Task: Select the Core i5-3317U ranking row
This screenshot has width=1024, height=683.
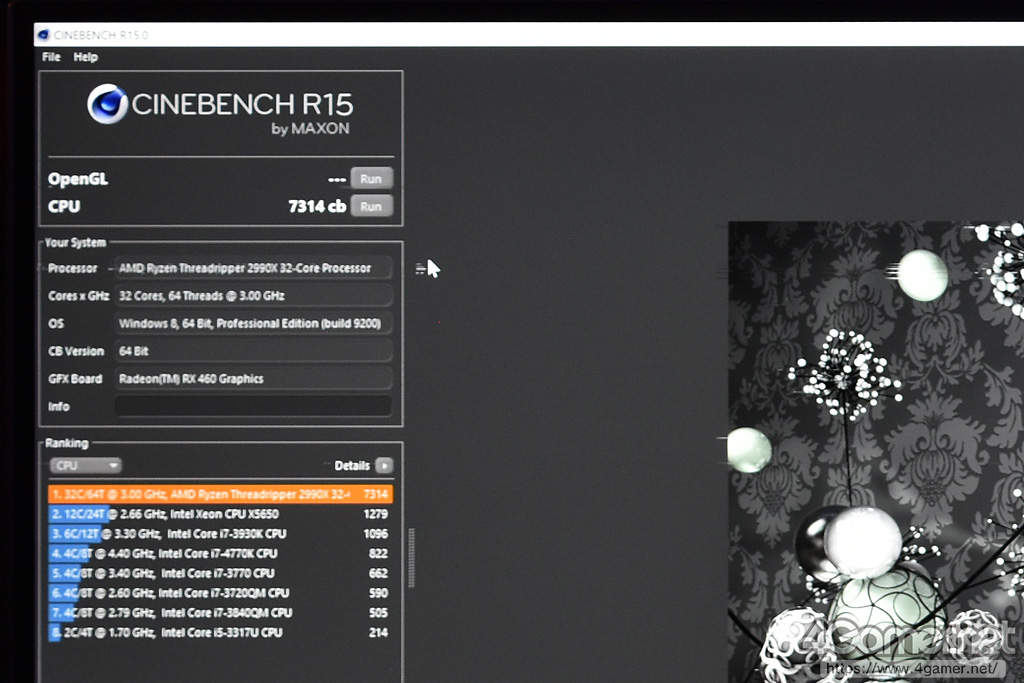Action: pyautogui.click(x=220, y=632)
